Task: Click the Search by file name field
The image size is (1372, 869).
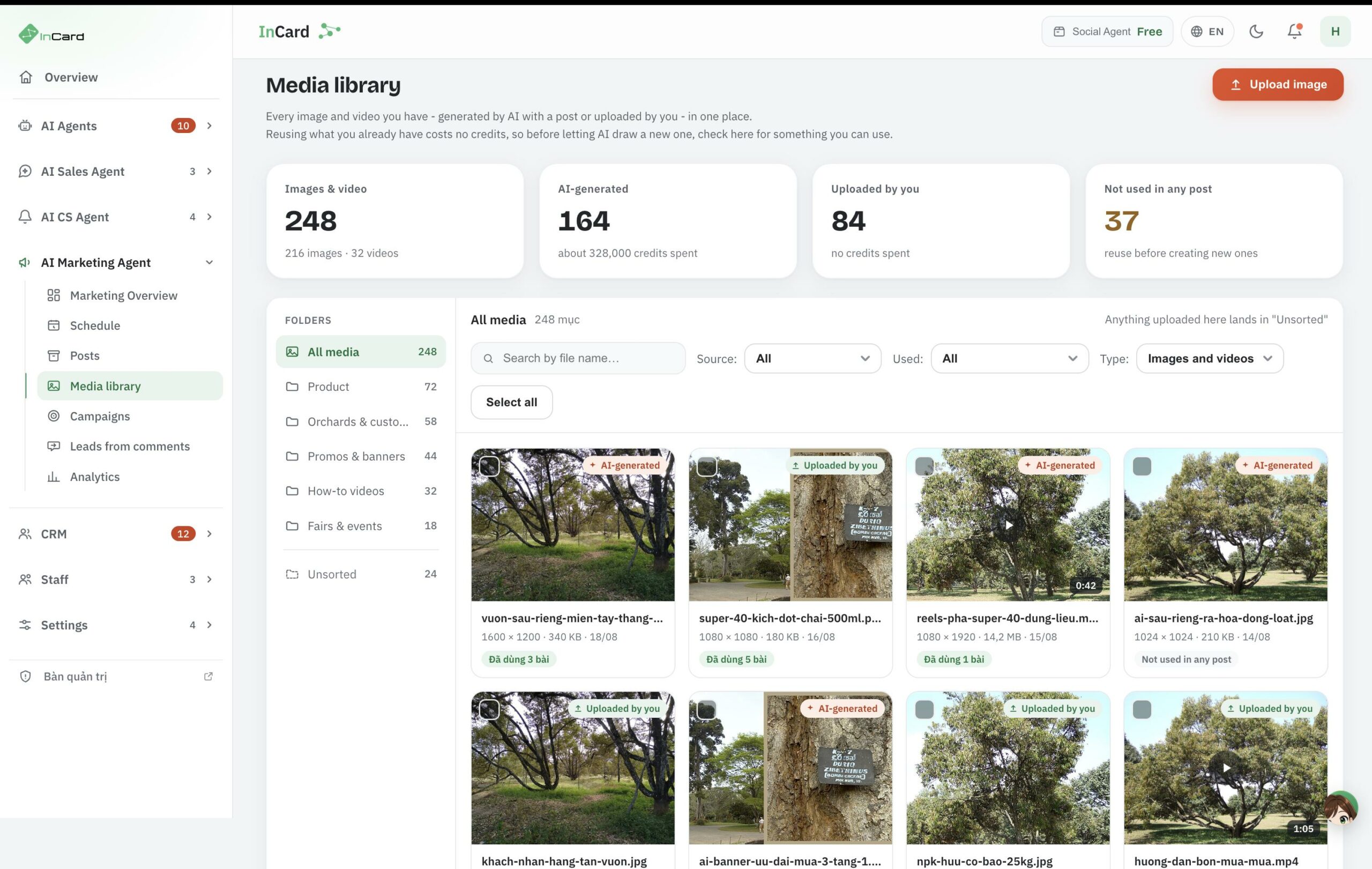Action: click(578, 359)
